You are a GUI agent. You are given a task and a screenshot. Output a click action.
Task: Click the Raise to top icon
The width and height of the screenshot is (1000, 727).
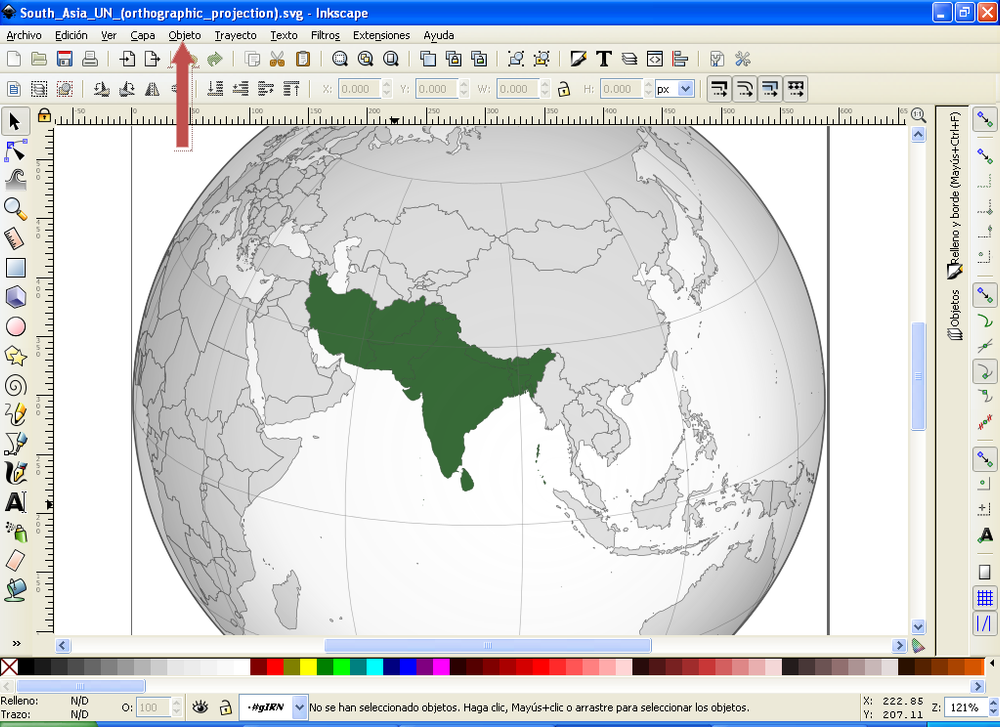click(x=291, y=89)
